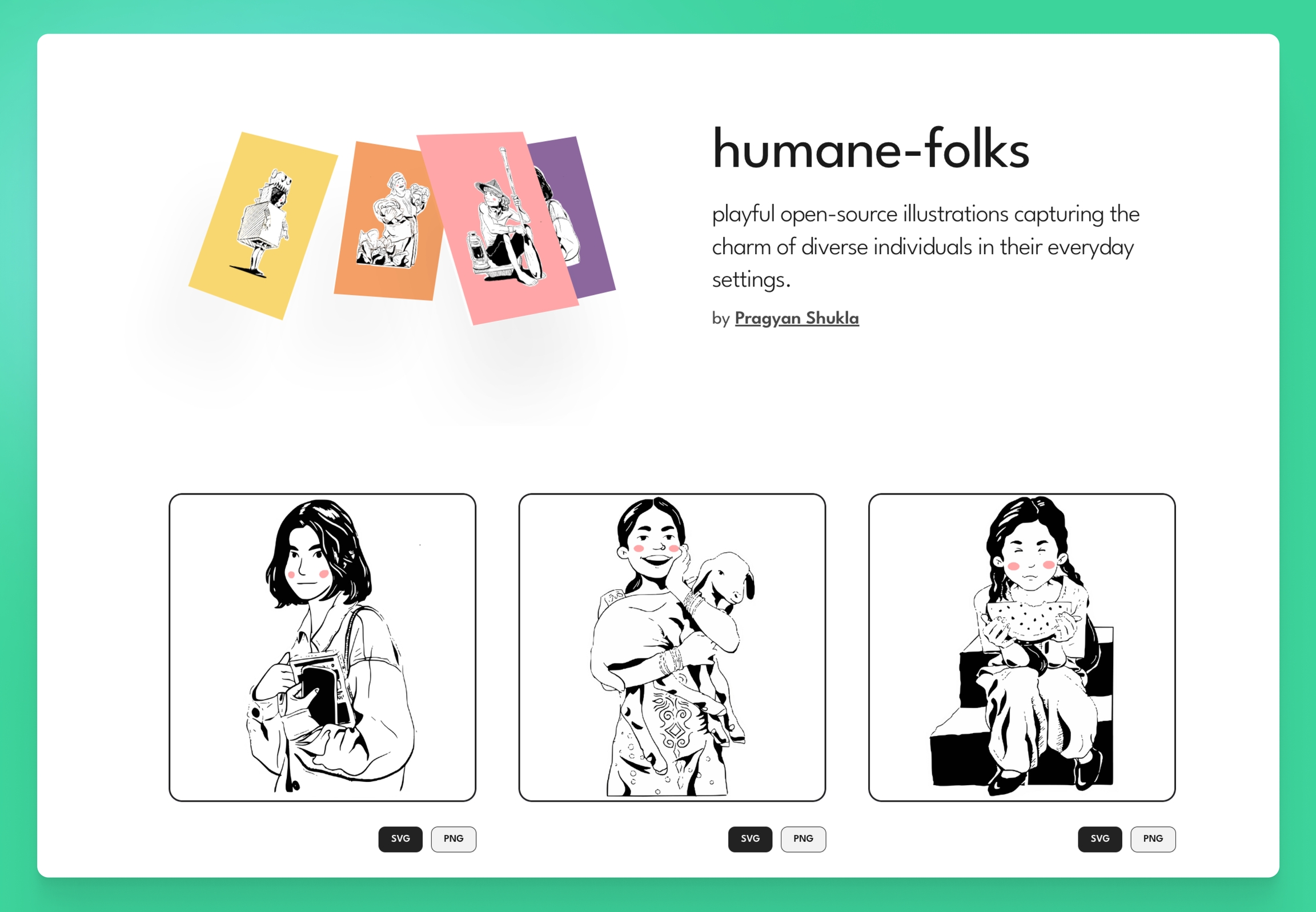This screenshot has height=912, width=1316.
Task: Open the Pragyan Shukla author link
Action: [797, 318]
